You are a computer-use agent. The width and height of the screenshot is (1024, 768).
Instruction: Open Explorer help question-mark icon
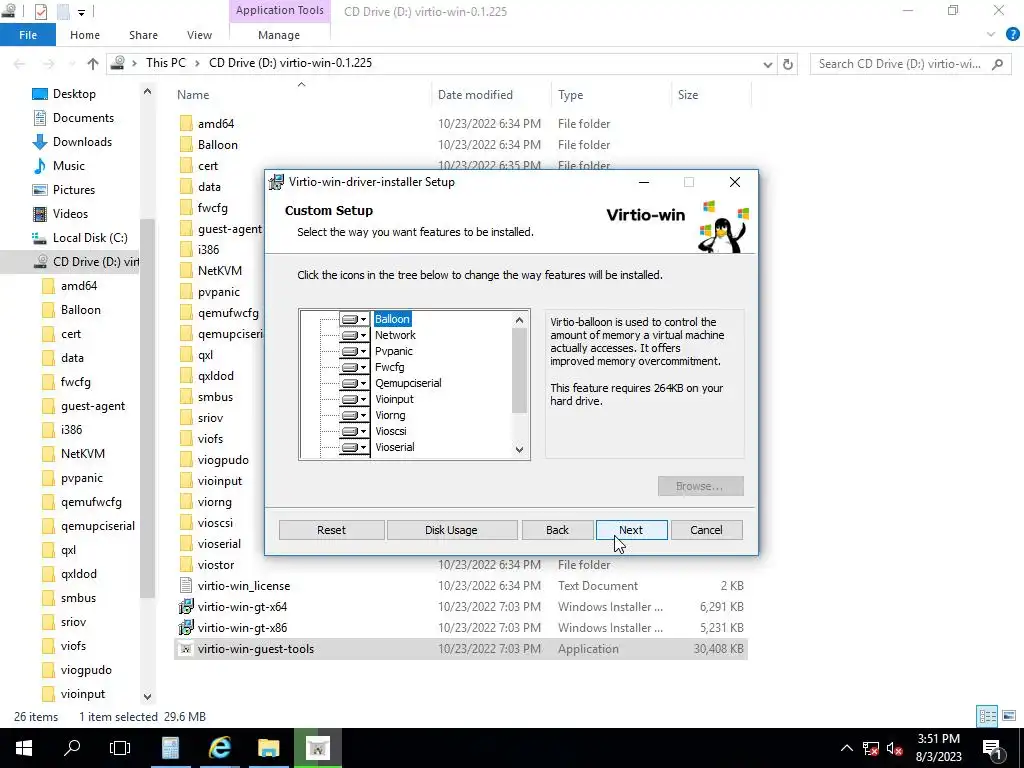pos(1012,35)
